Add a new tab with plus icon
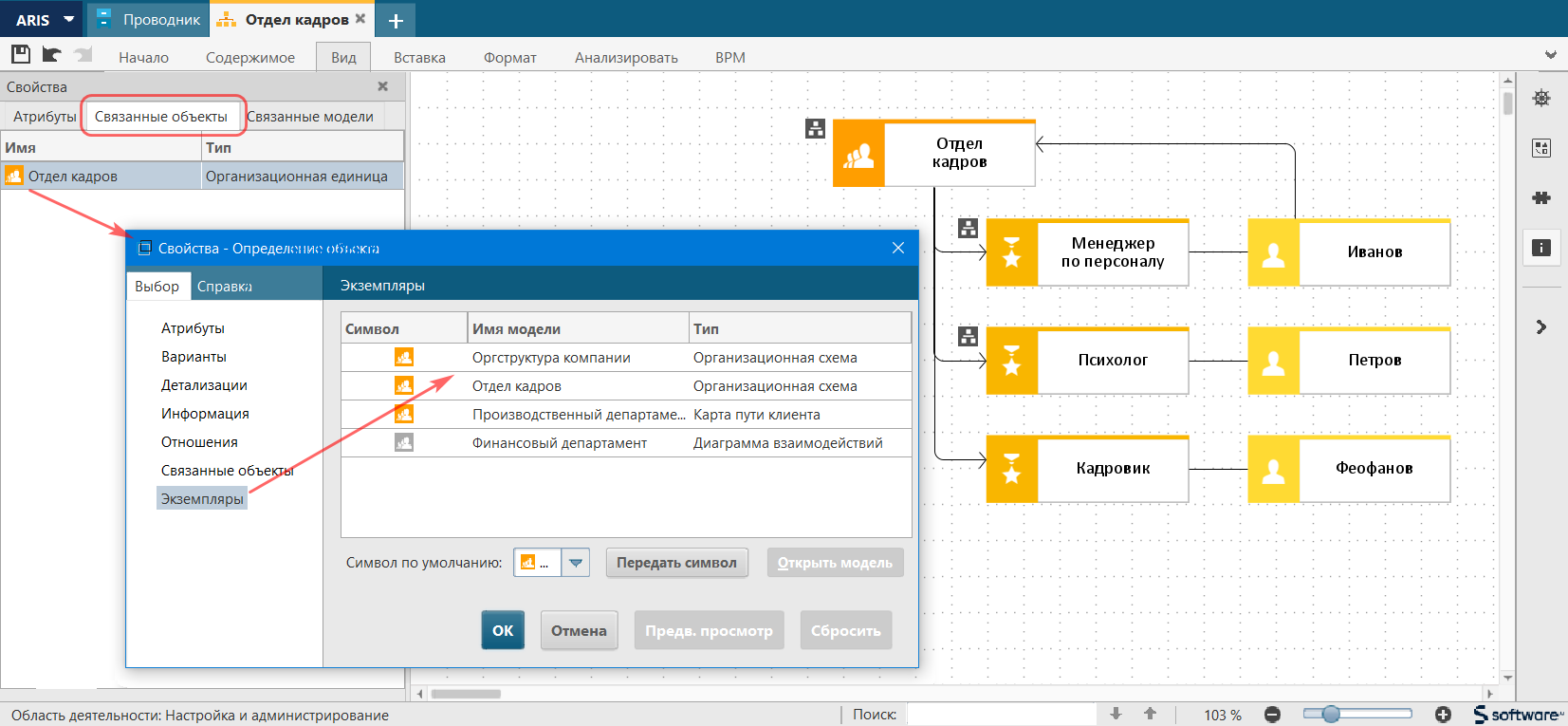1568x726 pixels. pos(396,20)
